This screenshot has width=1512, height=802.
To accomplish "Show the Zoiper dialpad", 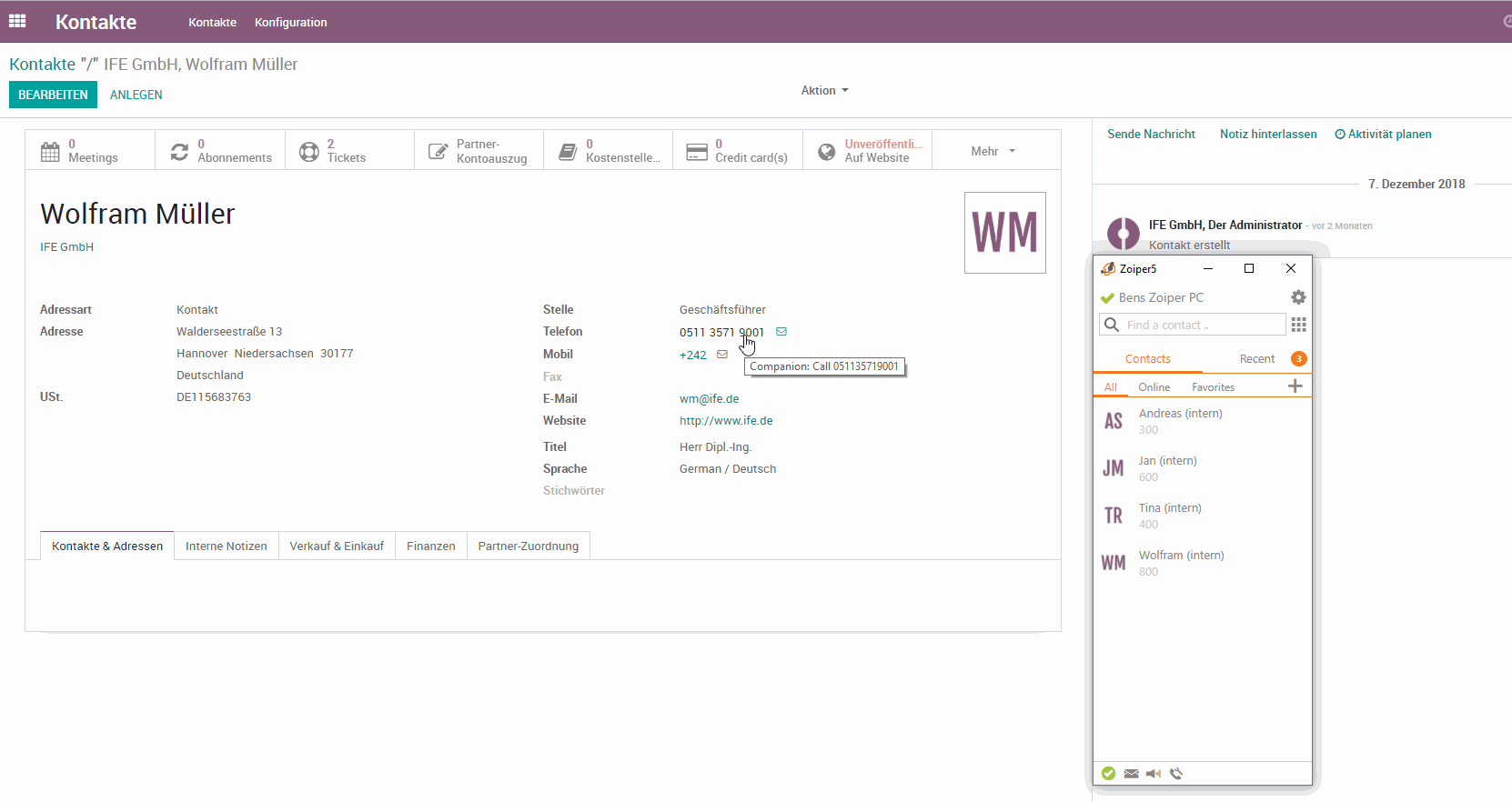I will point(1298,325).
